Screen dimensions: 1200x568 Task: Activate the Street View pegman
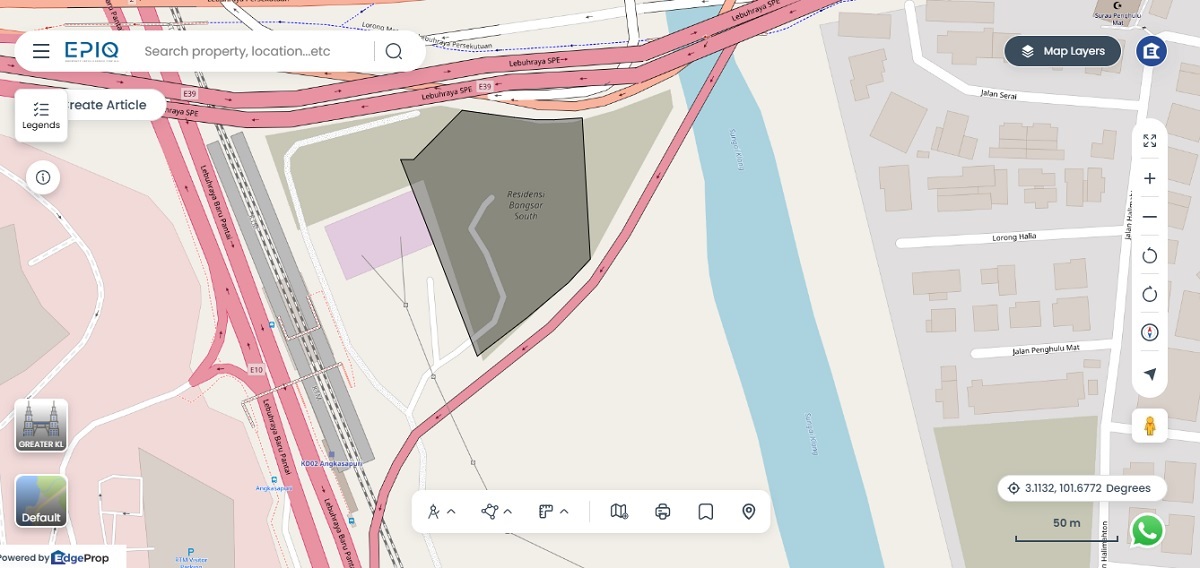(1150, 426)
